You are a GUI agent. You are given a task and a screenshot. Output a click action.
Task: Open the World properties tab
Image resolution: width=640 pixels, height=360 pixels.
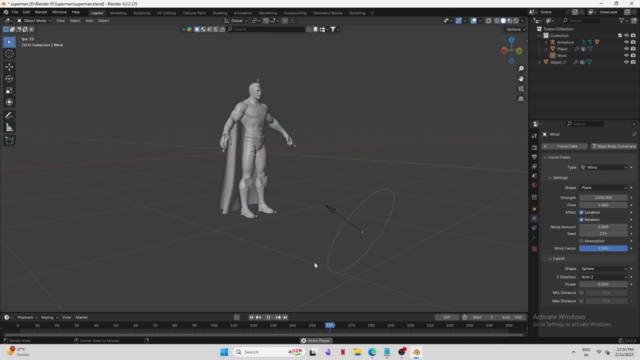tap(534, 185)
